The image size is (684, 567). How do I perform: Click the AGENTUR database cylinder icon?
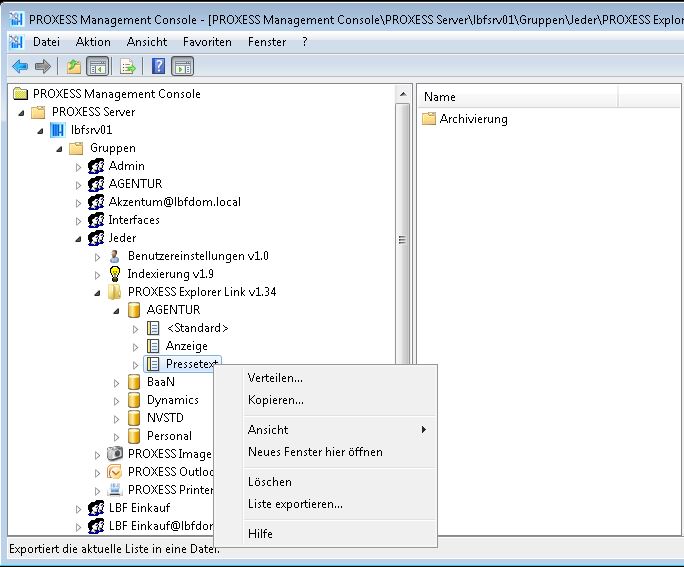coord(134,310)
